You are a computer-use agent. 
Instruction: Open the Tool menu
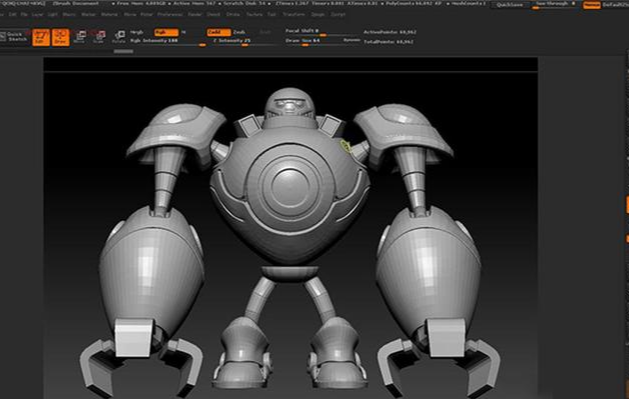click(x=272, y=14)
